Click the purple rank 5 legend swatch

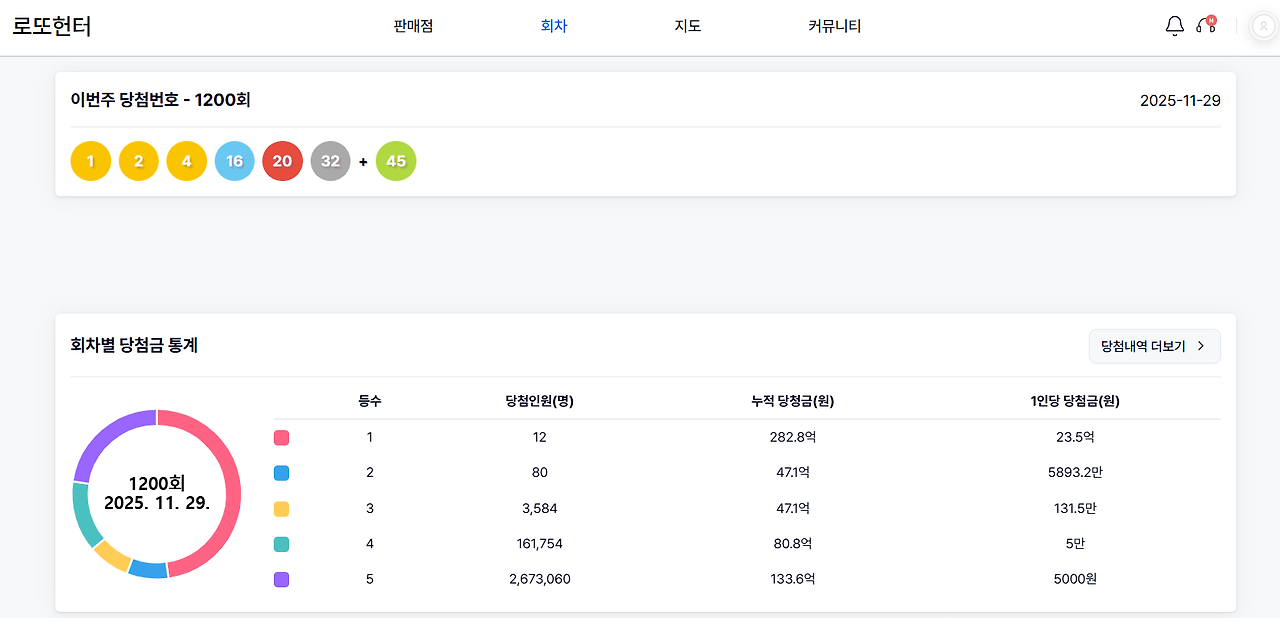(x=282, y=579)
